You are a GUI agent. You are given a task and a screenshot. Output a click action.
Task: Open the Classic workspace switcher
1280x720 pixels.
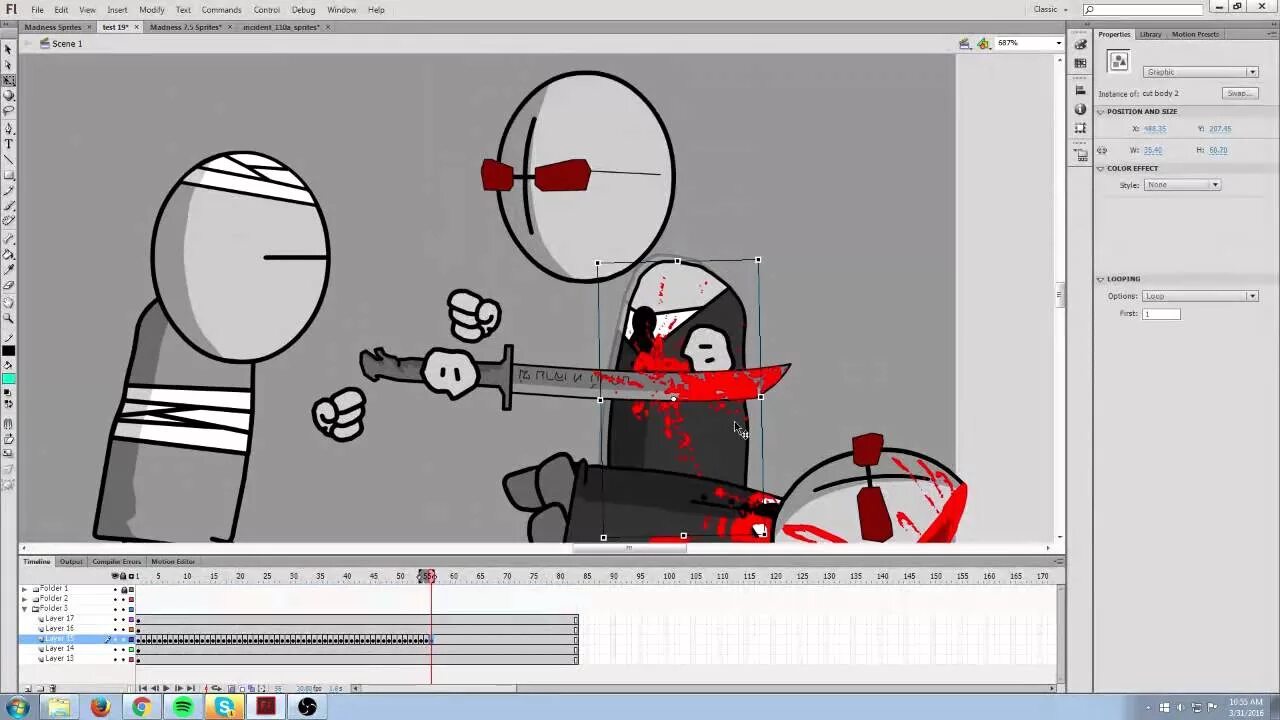click(1050, 9)
